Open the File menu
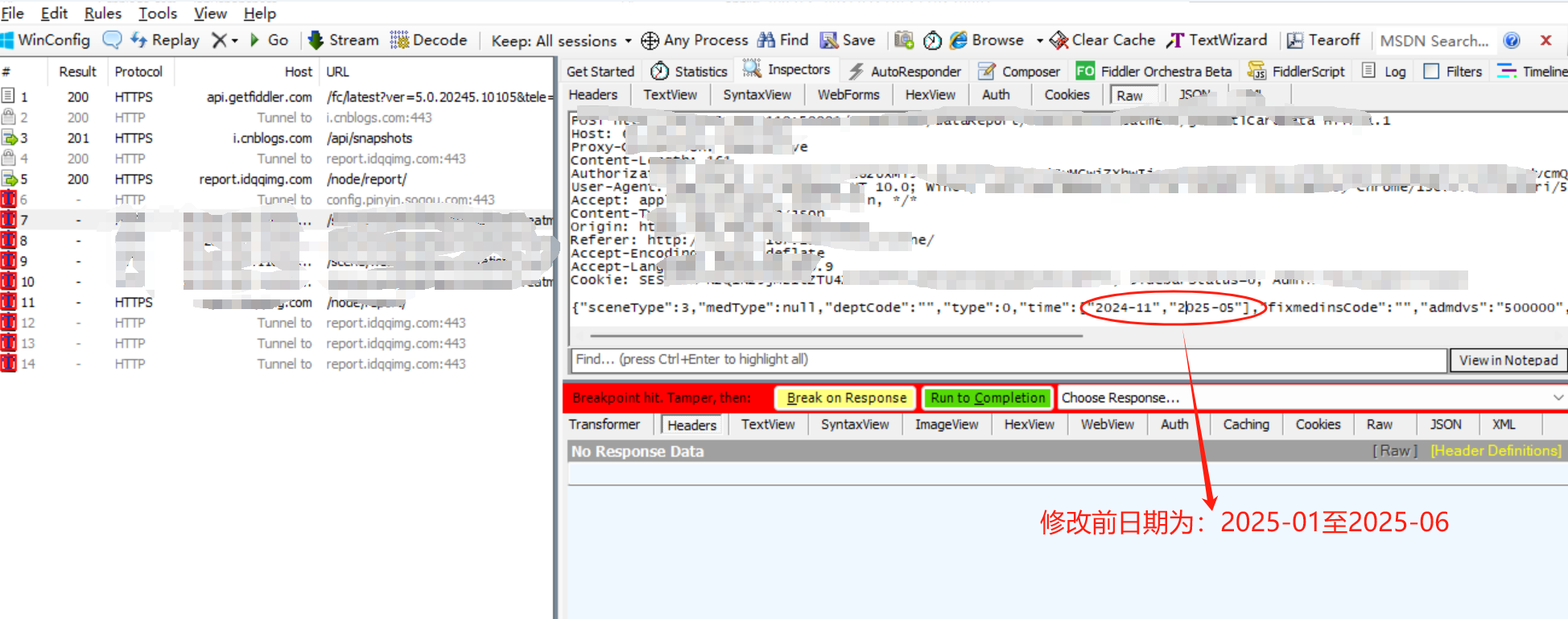 tap(13, 13)
